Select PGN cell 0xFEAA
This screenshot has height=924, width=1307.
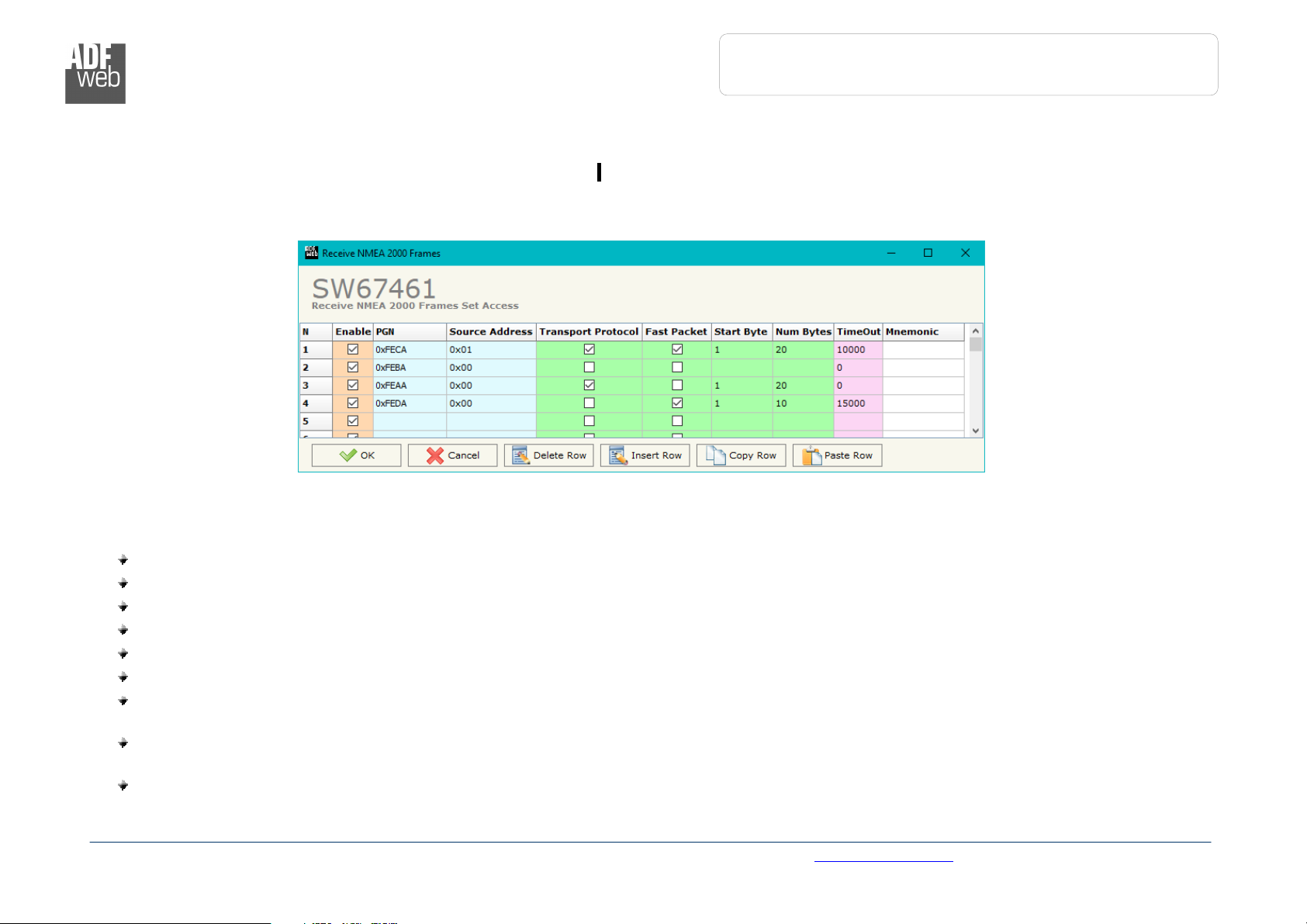click(410, 386)
